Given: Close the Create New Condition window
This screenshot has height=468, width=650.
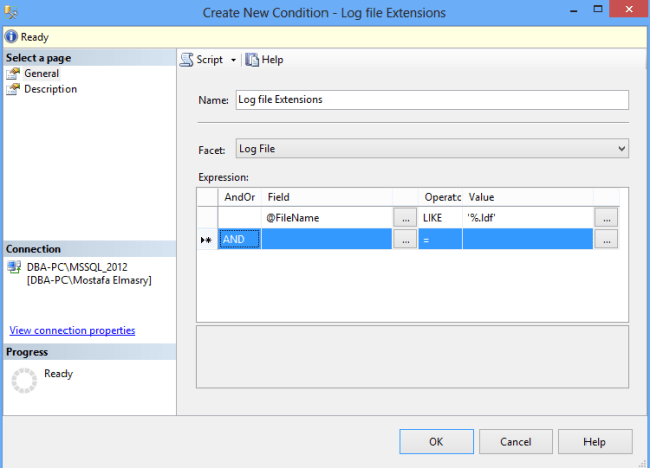Looking at the screenshot, I should 629,9.
